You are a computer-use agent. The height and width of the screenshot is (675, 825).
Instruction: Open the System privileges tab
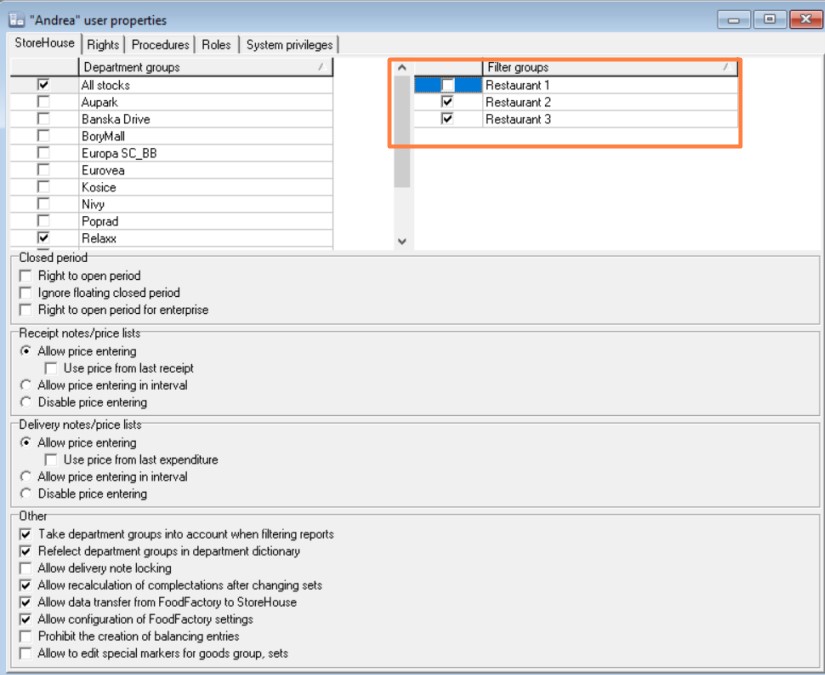289,45
